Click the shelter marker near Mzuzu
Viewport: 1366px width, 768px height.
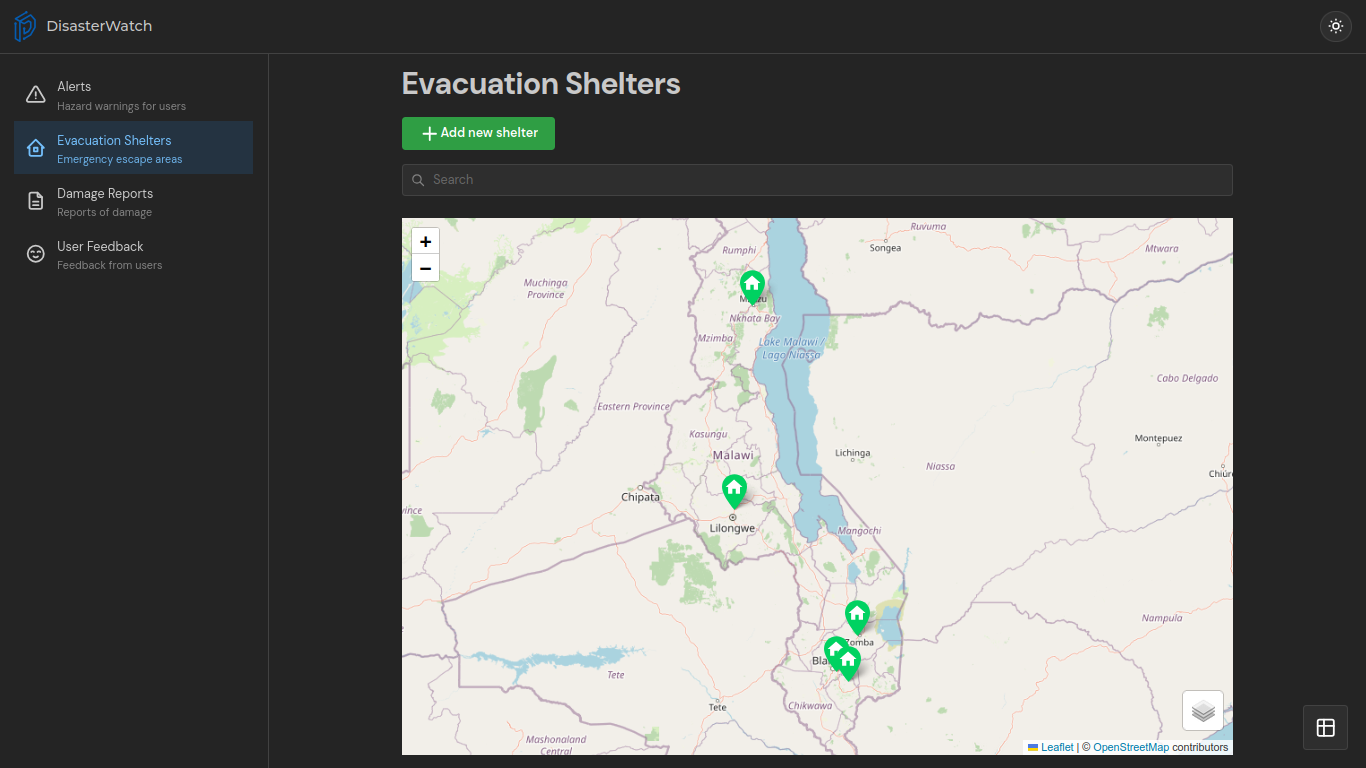(x=752, y=286)
